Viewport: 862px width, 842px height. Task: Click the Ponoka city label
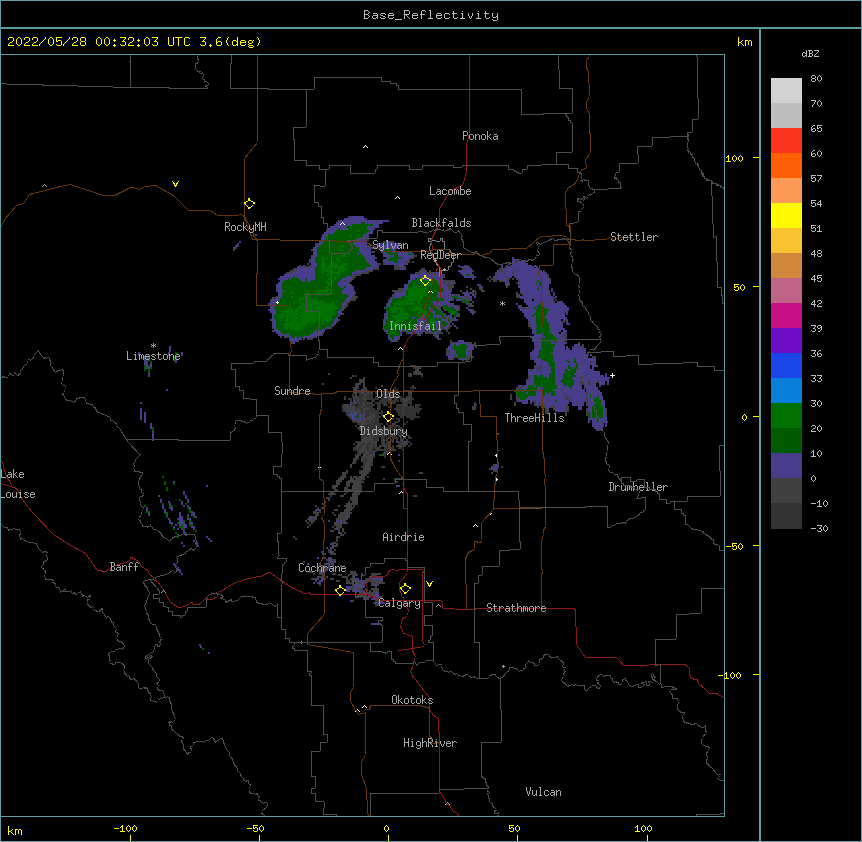coord(480,136)
